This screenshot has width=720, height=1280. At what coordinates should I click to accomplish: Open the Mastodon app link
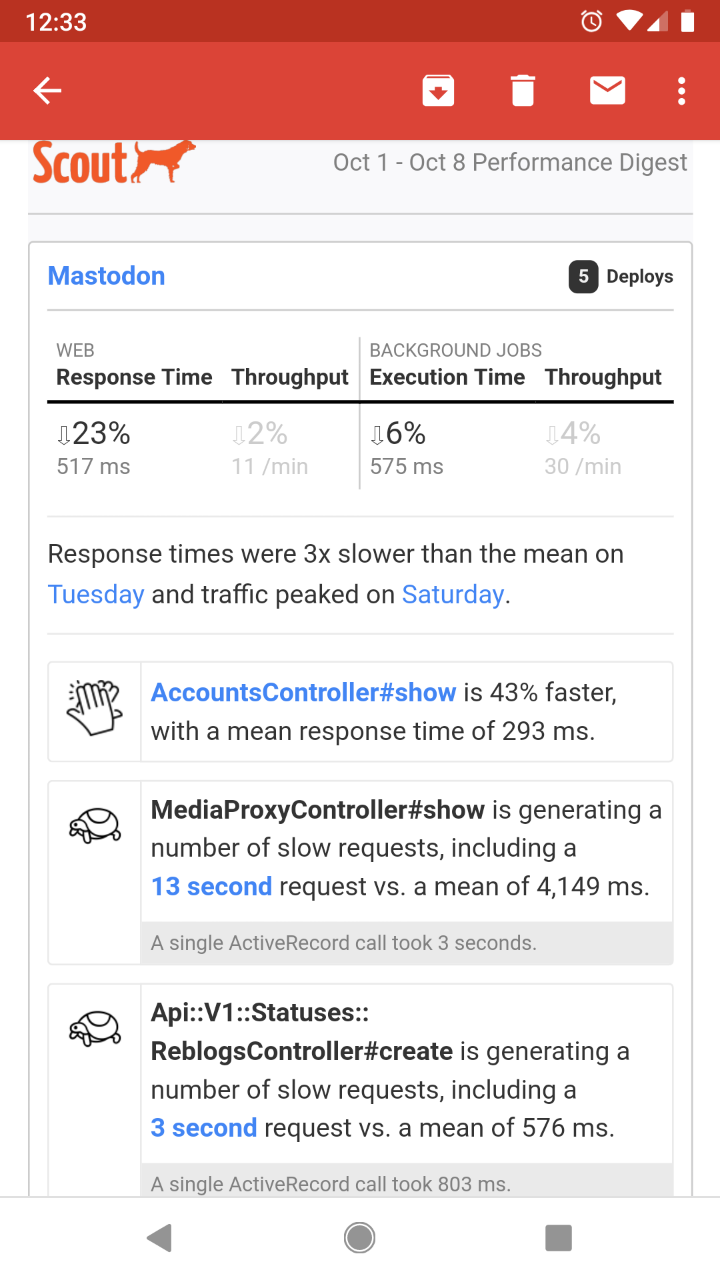pyautogui.click(x=106, y=276)
